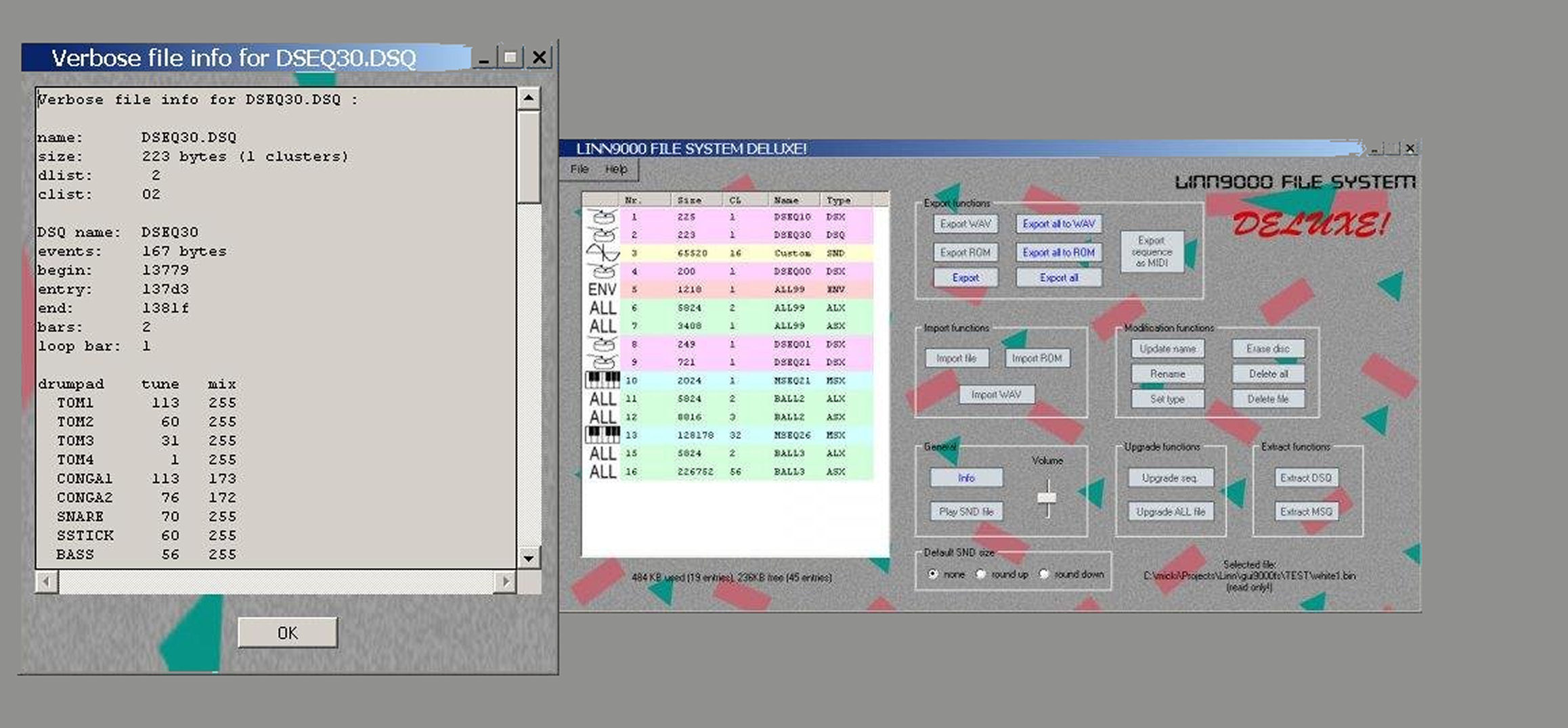Select the ALL icon of file 16 BALL3 ASX

(602, 472)
